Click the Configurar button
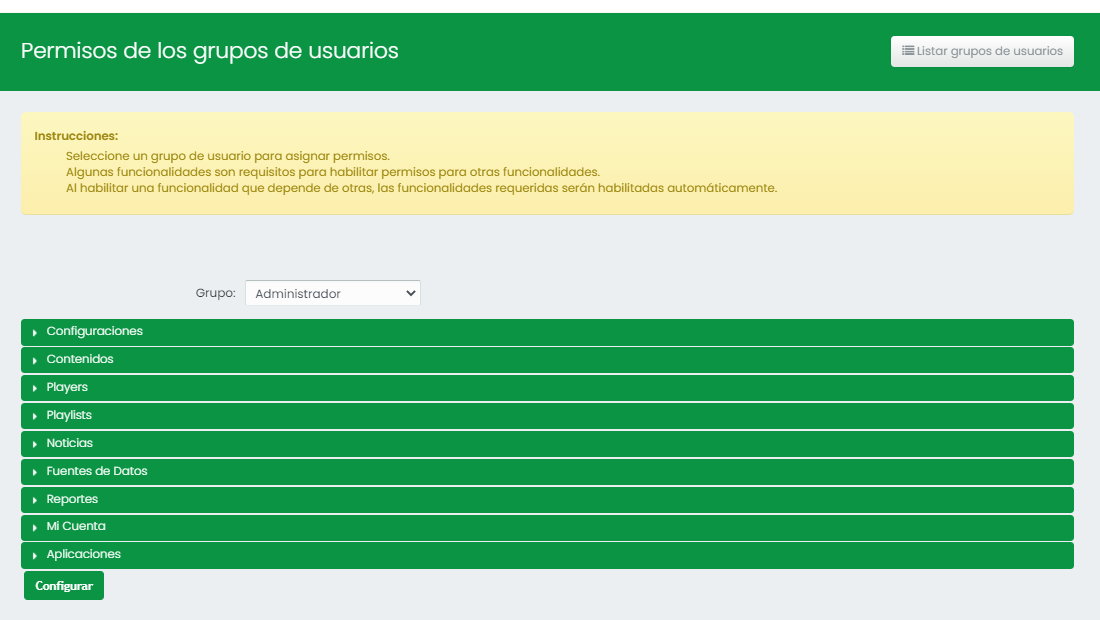1100x620 pixels. pos(64,586)
